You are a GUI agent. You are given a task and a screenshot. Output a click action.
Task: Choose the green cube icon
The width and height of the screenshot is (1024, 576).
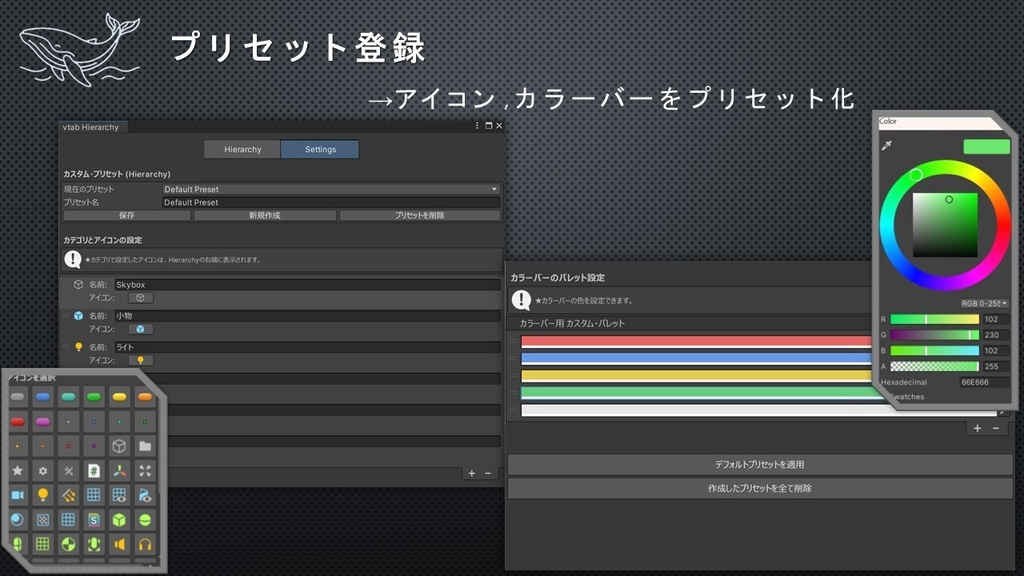click(120, 520)
